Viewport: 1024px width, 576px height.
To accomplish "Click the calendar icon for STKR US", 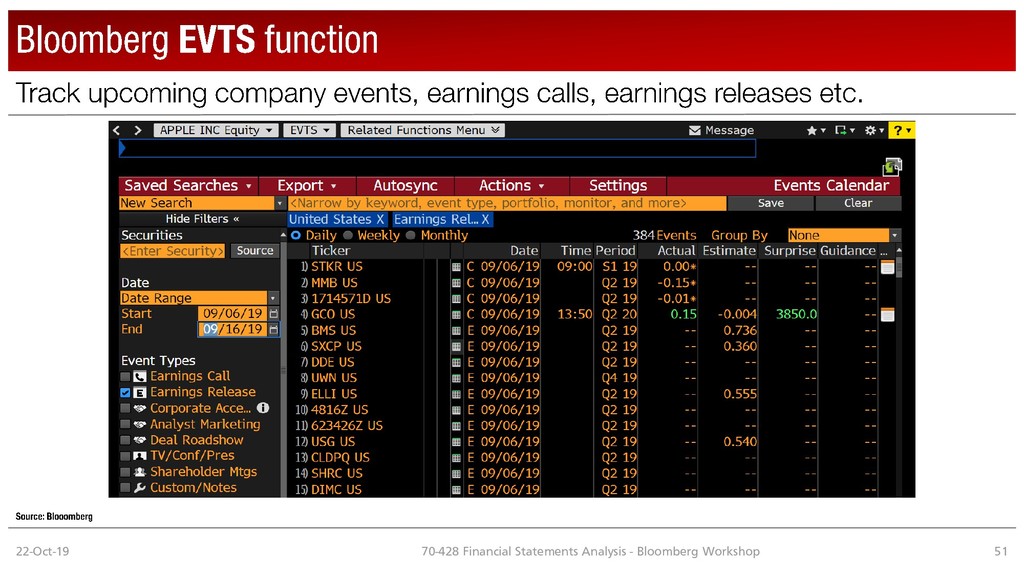I will pyautogui.click(x=456, y=267).
